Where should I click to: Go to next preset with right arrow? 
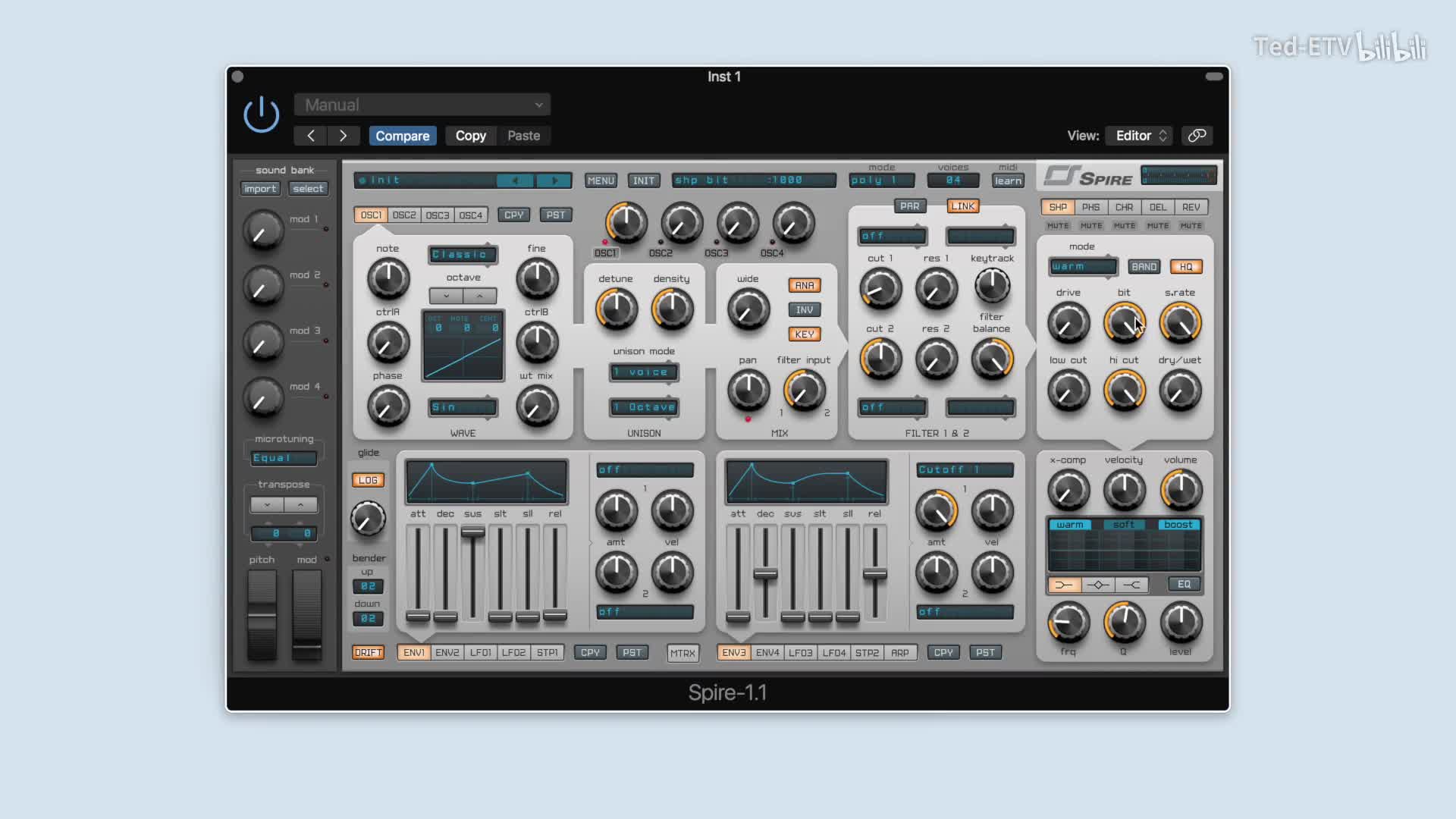(343, 136)
